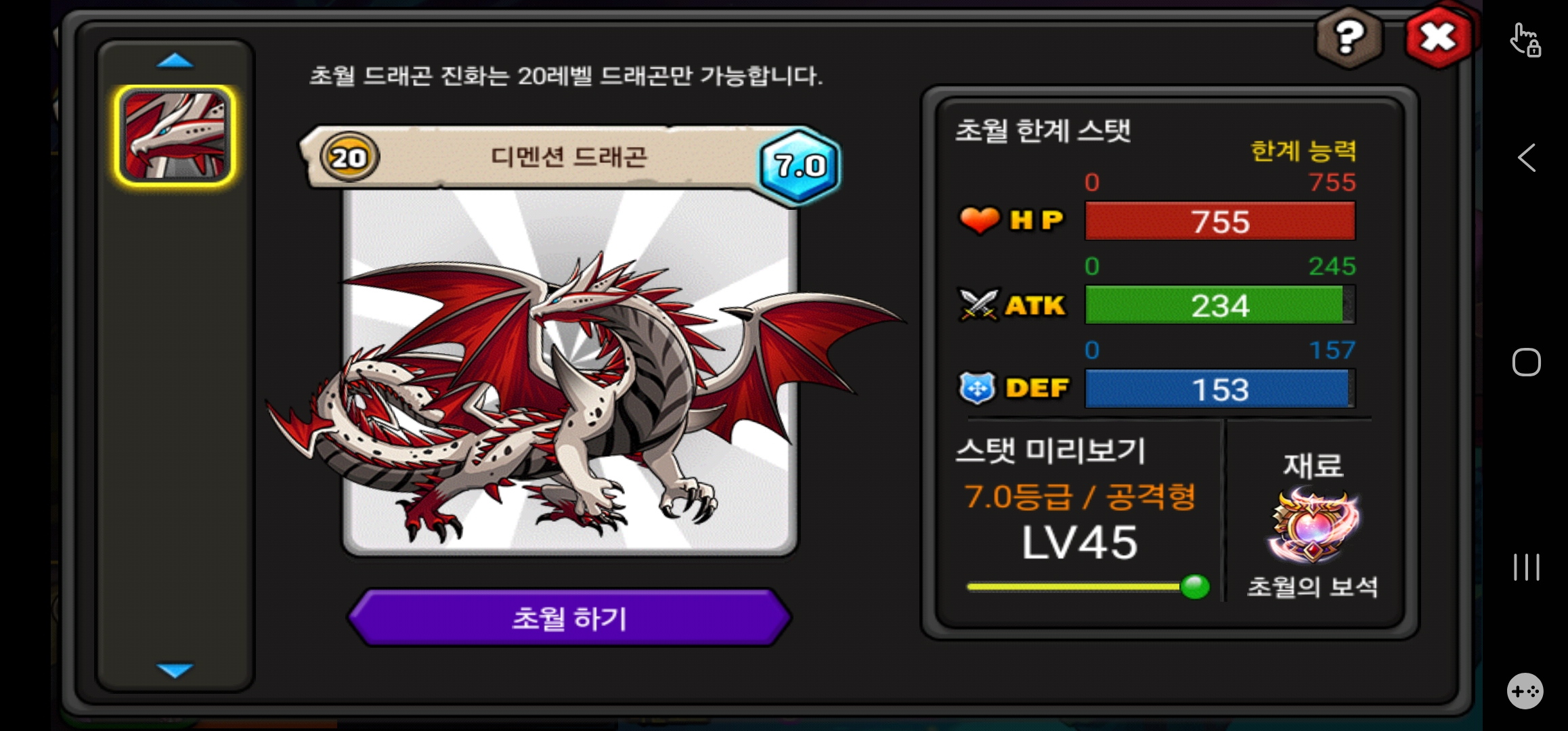Image resolution: width=1568 pixels, height=731 pixels.
Task: Open the Android recent apps button
Action: 1526,567
